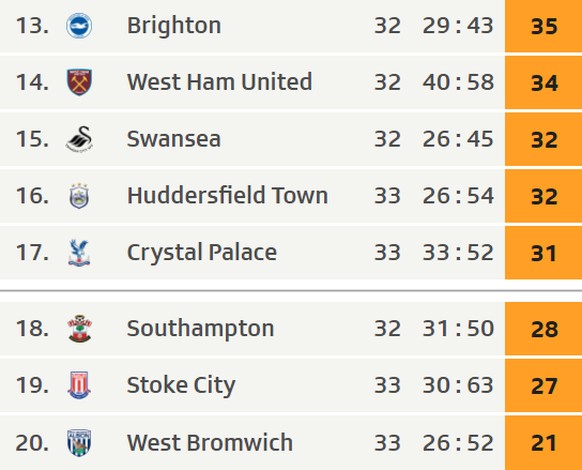582x470 pixels.
Task: Open the West Ham United team link
Action: click(219, 82)
